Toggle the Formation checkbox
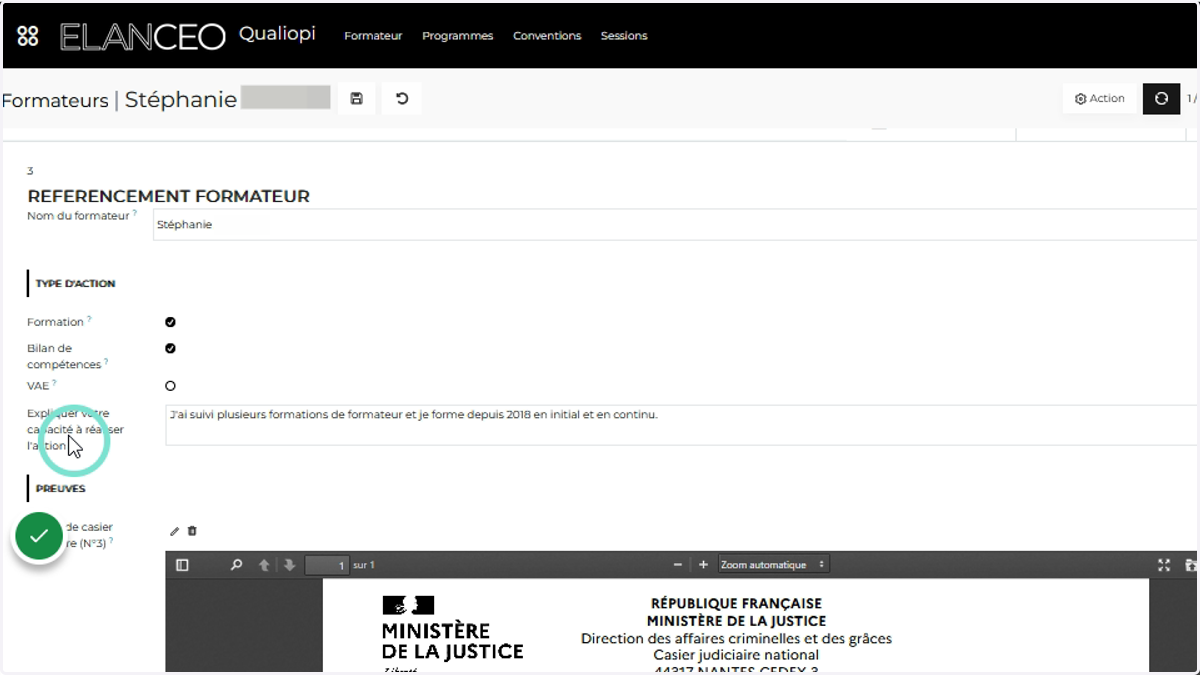1200x675 pixels. coord(170,322)
